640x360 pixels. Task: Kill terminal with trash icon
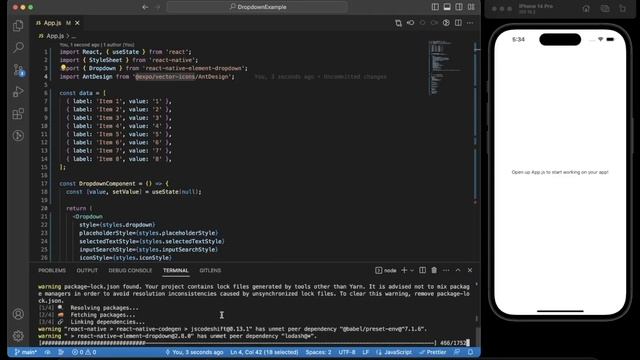pyautogui.click(x=434, y=270)
